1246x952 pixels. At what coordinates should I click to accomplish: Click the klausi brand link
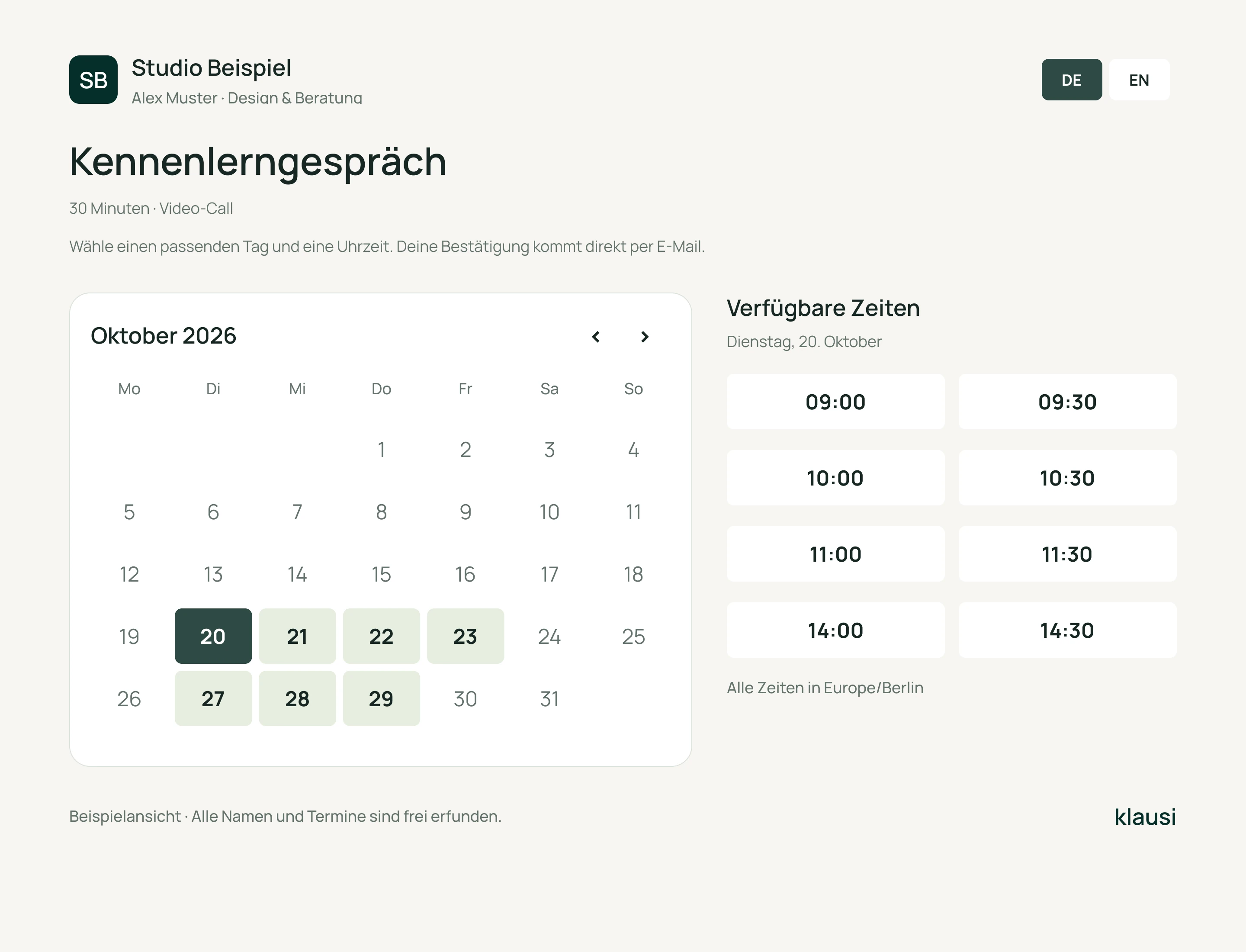point(1145,817)
